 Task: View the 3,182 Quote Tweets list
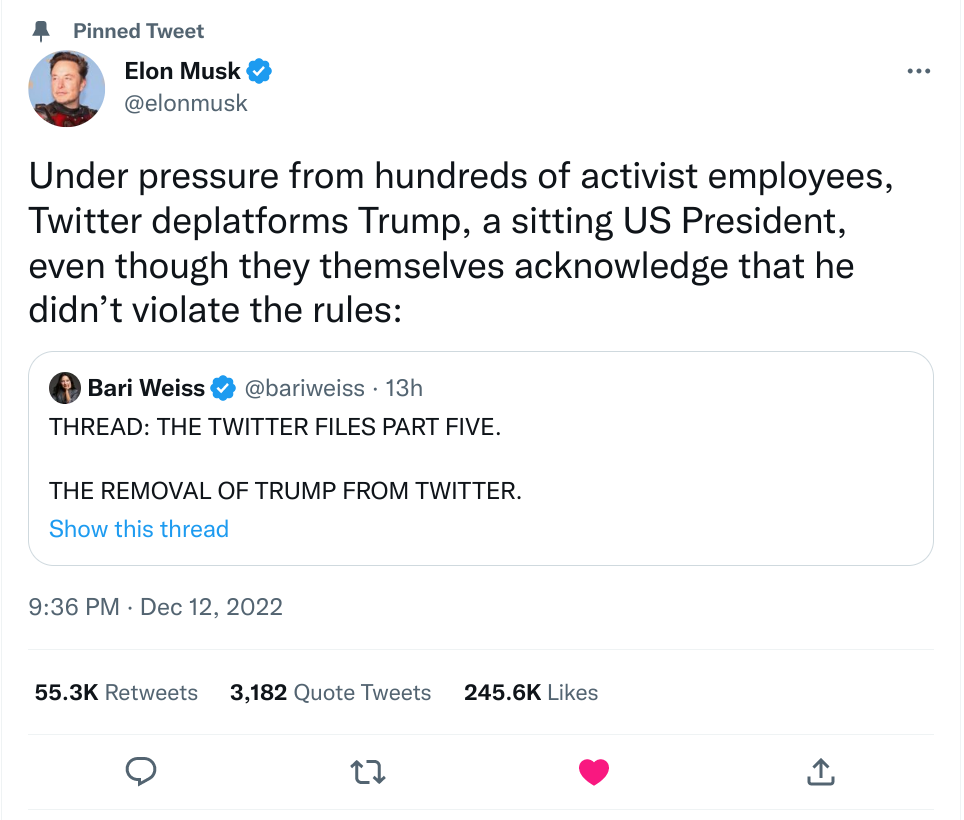point(330,692)
